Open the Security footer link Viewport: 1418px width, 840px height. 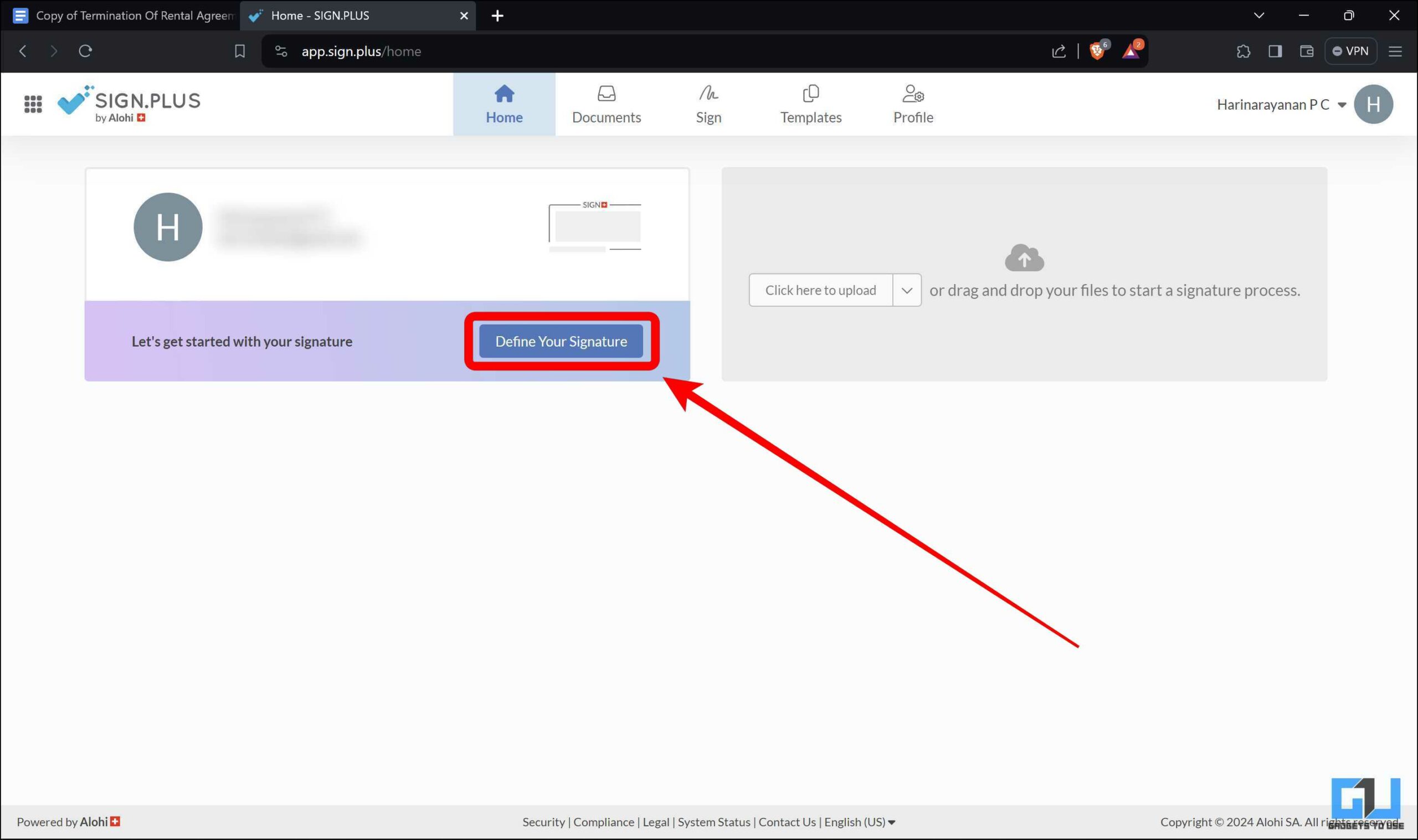543,822
